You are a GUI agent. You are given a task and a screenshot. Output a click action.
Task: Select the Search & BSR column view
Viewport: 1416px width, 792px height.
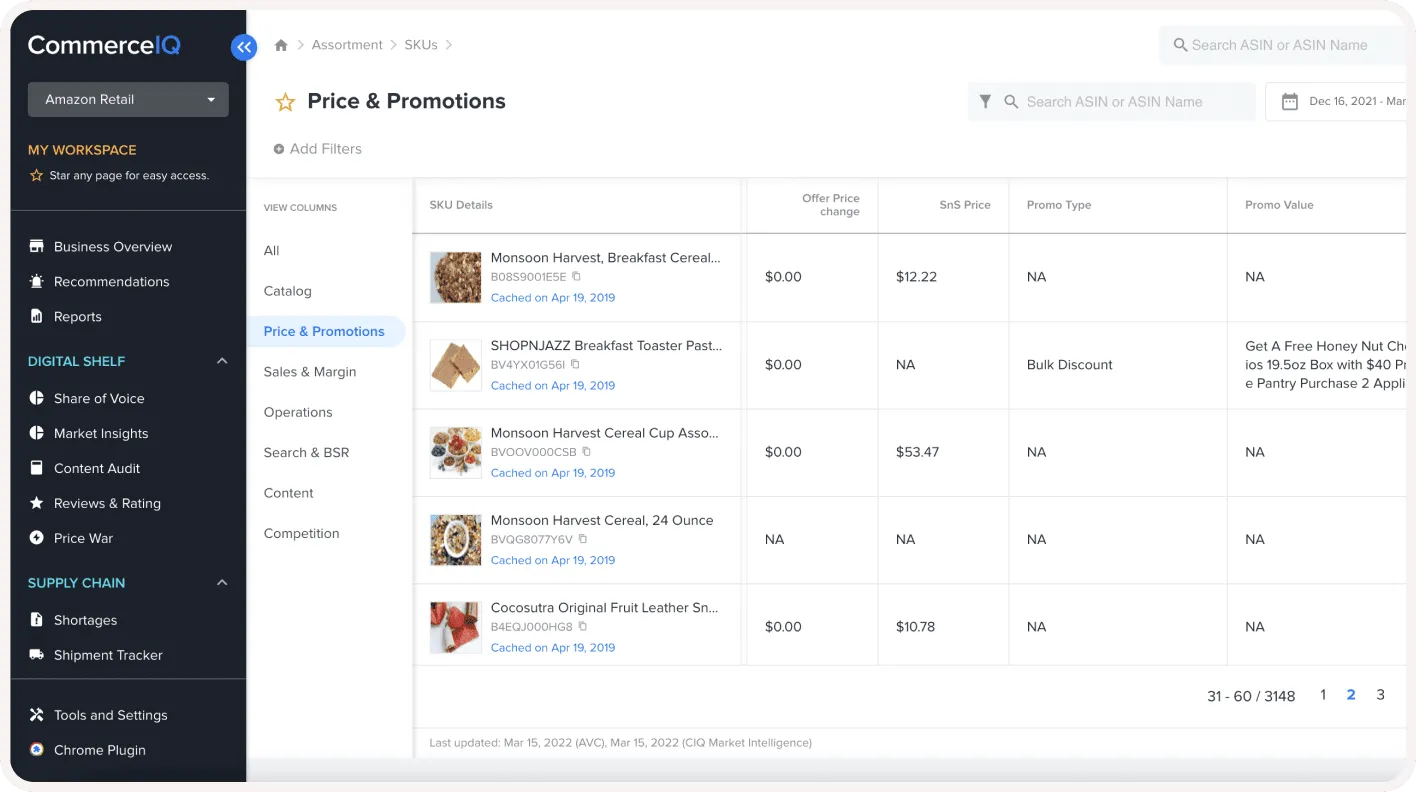(306, 453)
